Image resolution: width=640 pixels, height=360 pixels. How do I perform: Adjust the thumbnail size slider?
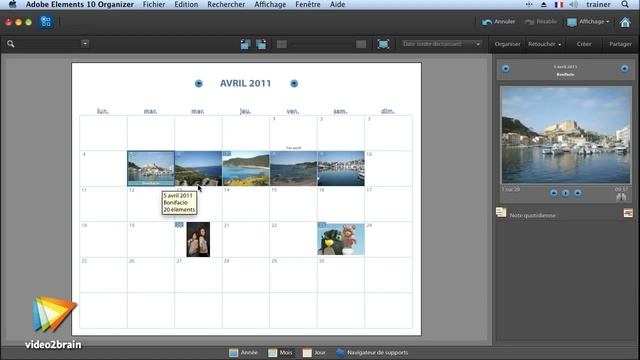(321, 44)
